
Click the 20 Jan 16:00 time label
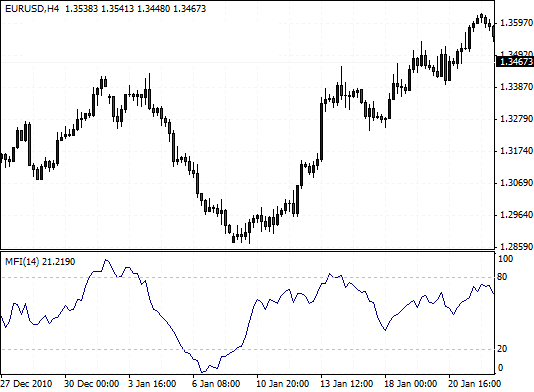click(x=474, y=384)
